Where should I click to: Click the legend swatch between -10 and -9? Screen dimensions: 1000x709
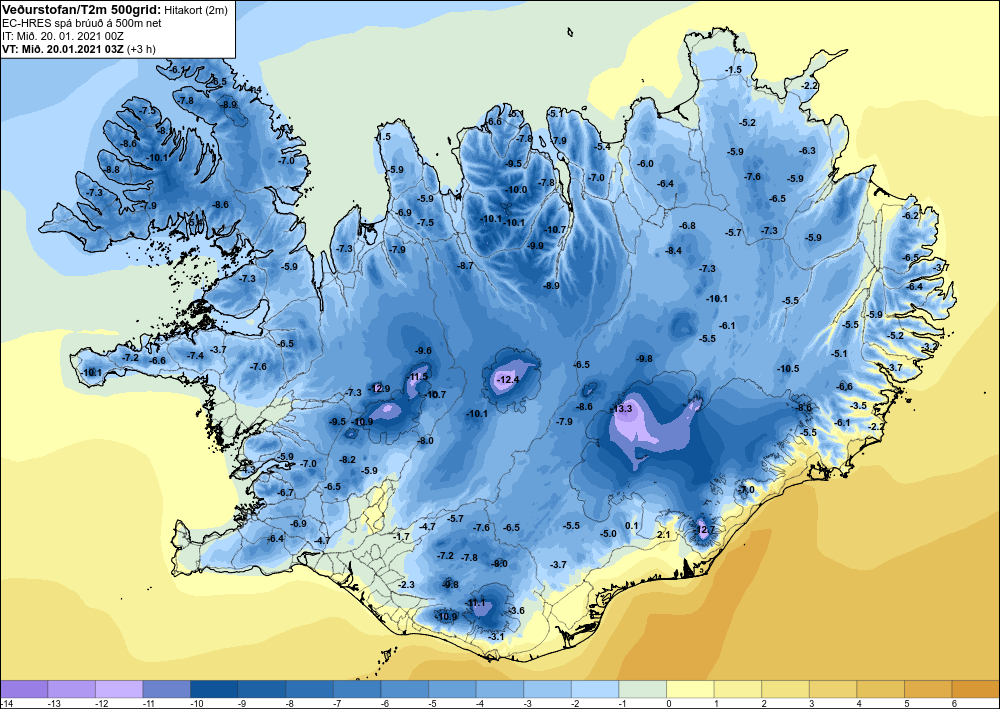(x=214, y=689)
